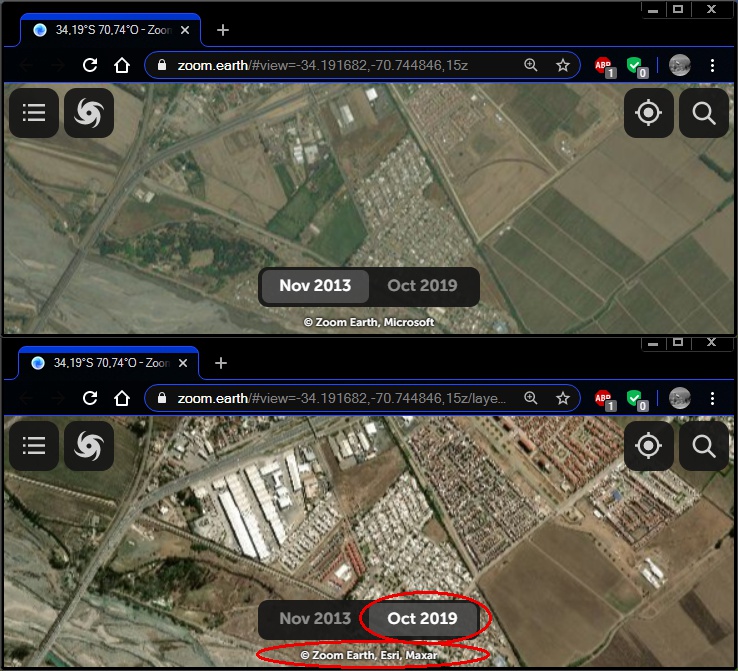
Task: Switch top map to Oct 2019 imagery
Action: [x=422, y=286]
